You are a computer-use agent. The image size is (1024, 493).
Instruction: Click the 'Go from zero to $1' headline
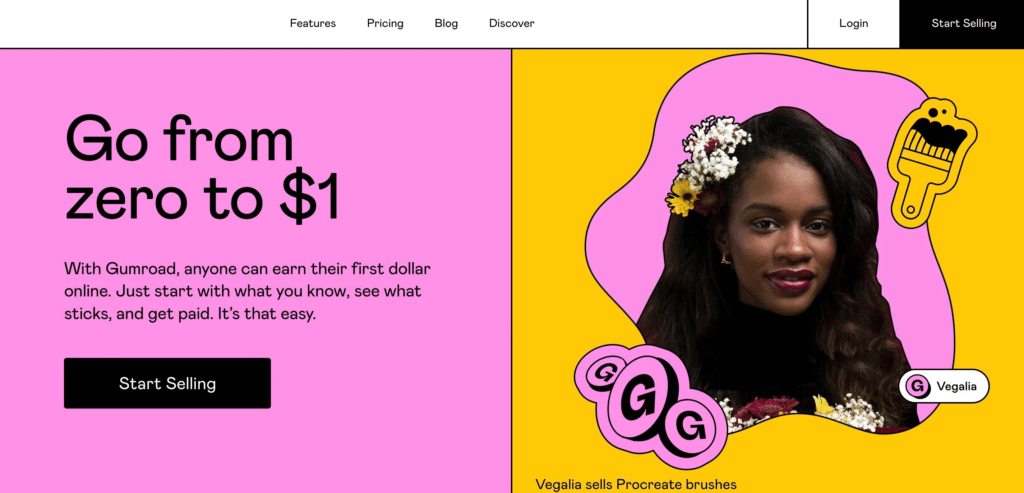202,168
